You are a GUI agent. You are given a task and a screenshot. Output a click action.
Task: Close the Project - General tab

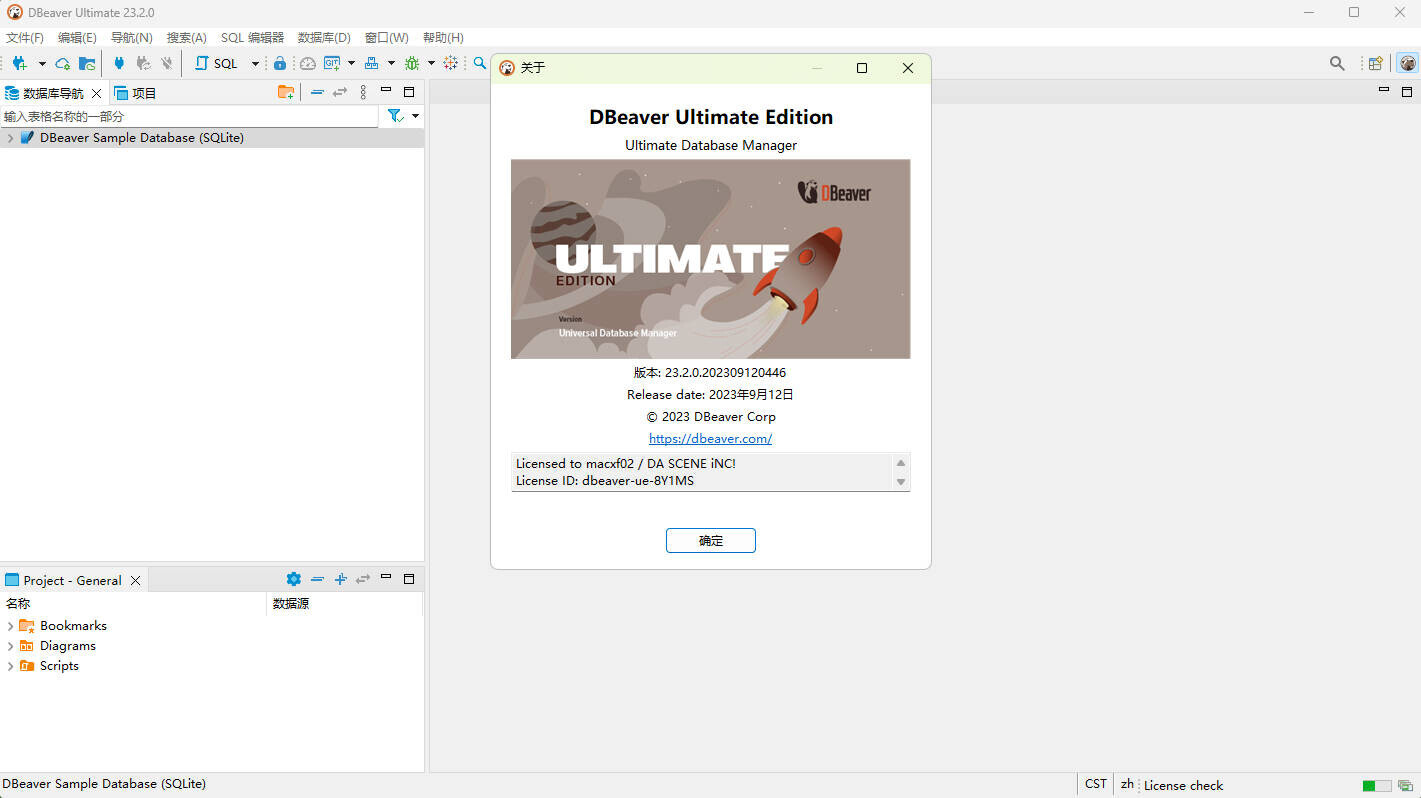click(x=135, y=580)
